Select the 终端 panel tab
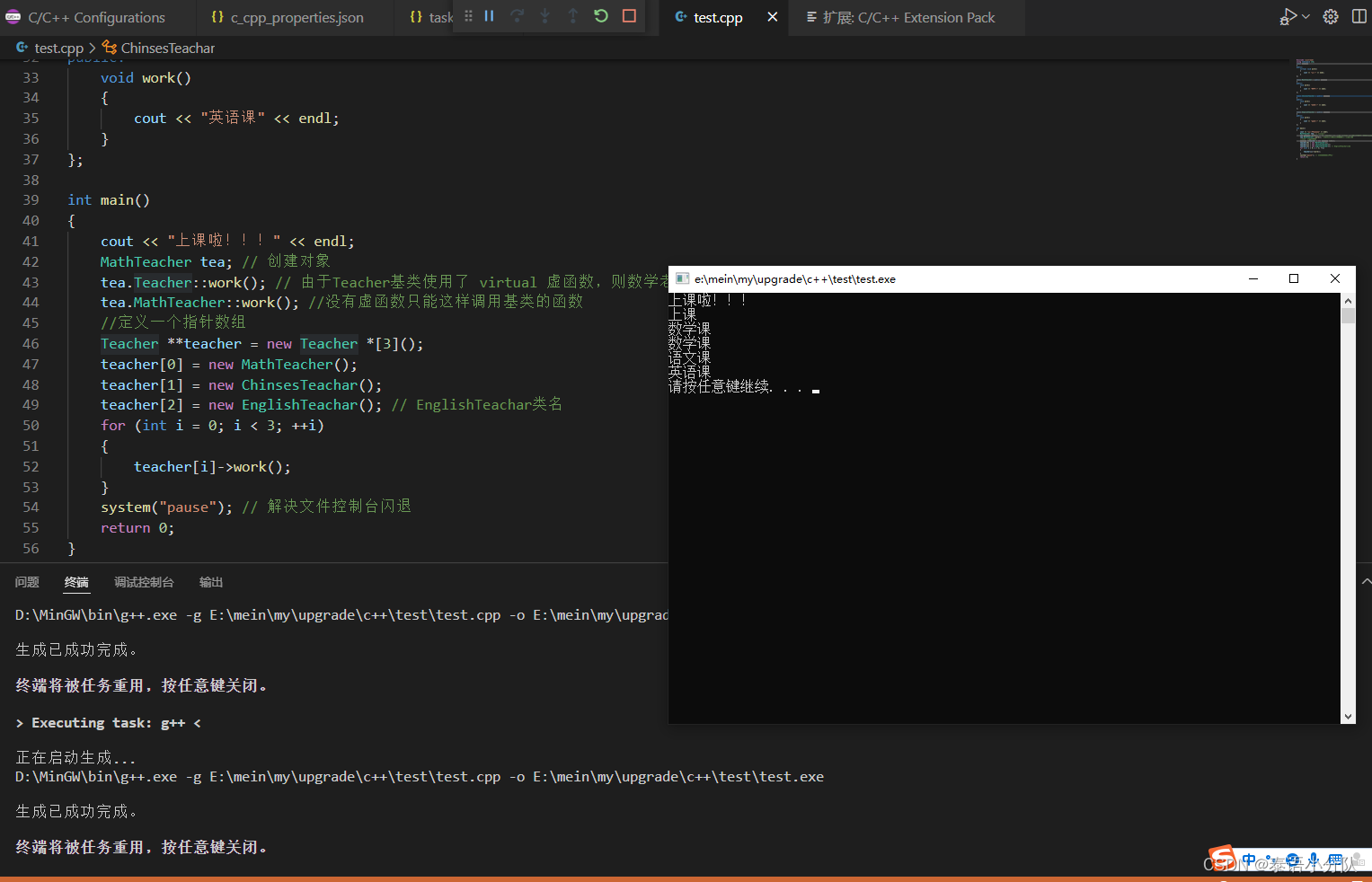This screenshot has width=1372, height=882. tap(76, 582)
